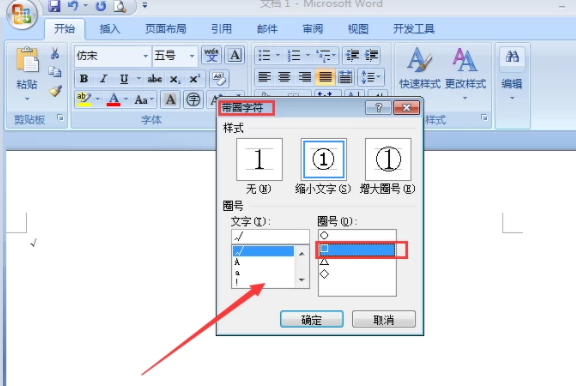Screen dimensions: 576x386
Task: Apply distributed alignment
Action: pyautogui.click(x=345, y=77)
